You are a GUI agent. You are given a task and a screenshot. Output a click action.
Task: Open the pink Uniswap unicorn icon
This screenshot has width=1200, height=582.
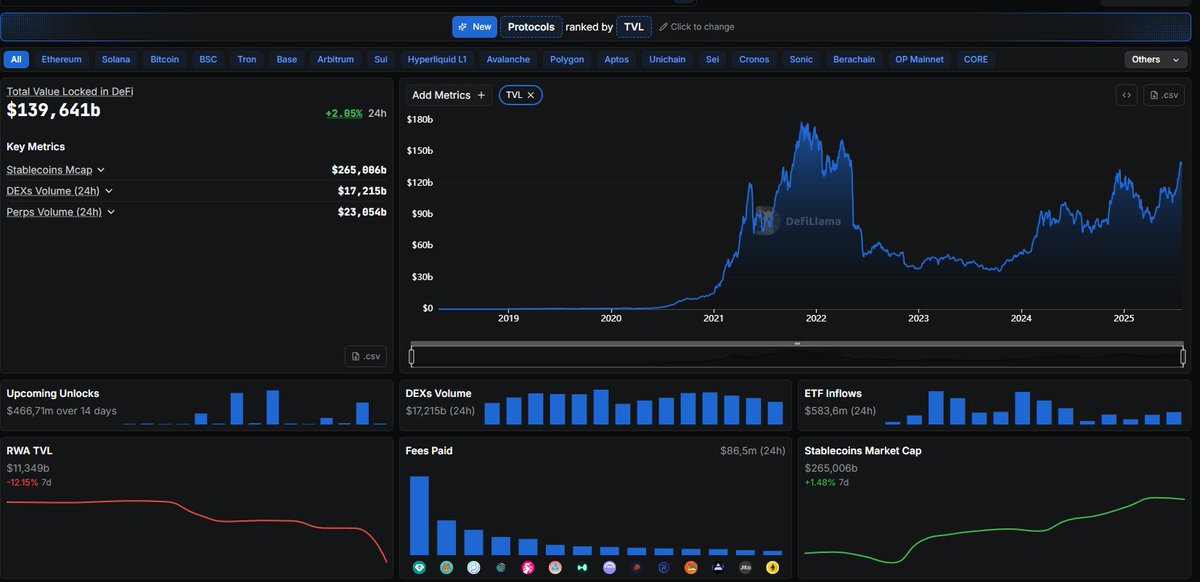point(528,567)
